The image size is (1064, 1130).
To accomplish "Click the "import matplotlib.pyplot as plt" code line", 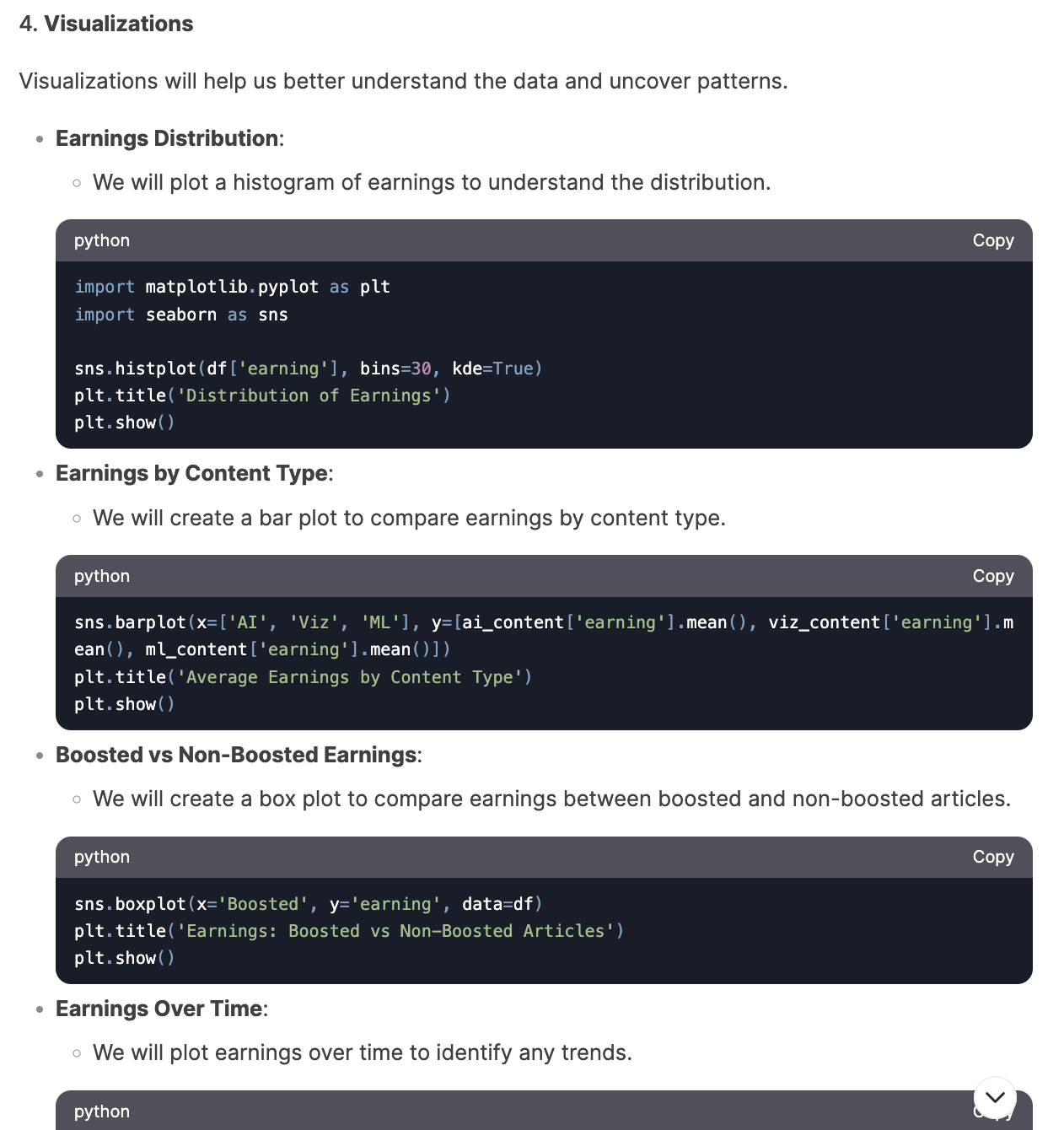I will 232,287.
